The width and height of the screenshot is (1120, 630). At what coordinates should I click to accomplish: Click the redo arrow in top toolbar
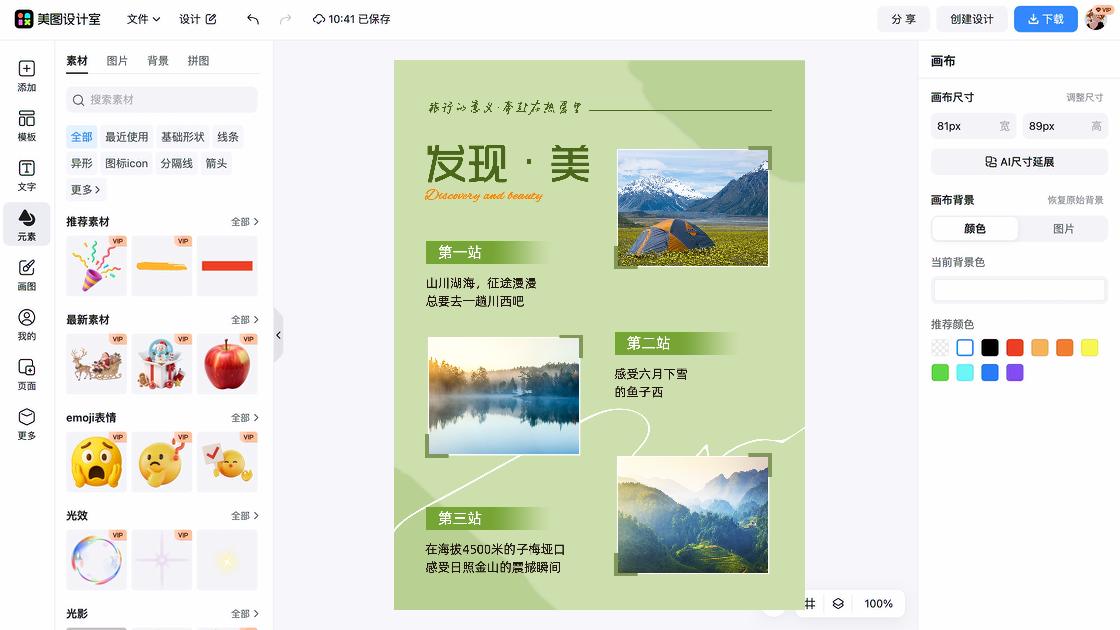pos(285,19)
